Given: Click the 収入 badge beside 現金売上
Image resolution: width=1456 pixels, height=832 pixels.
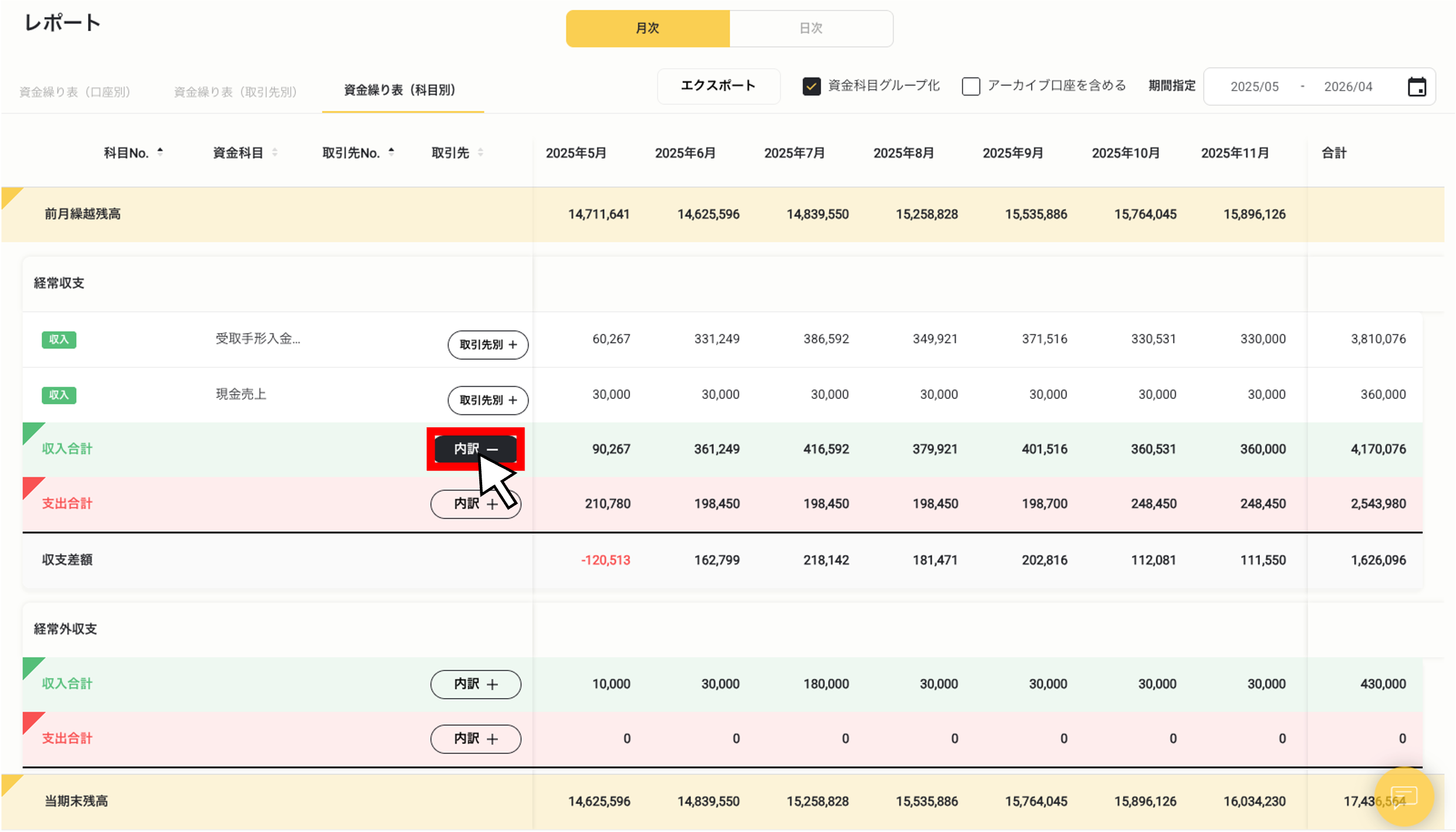Looking at the screenshot, I should click(x=59, y=395).
